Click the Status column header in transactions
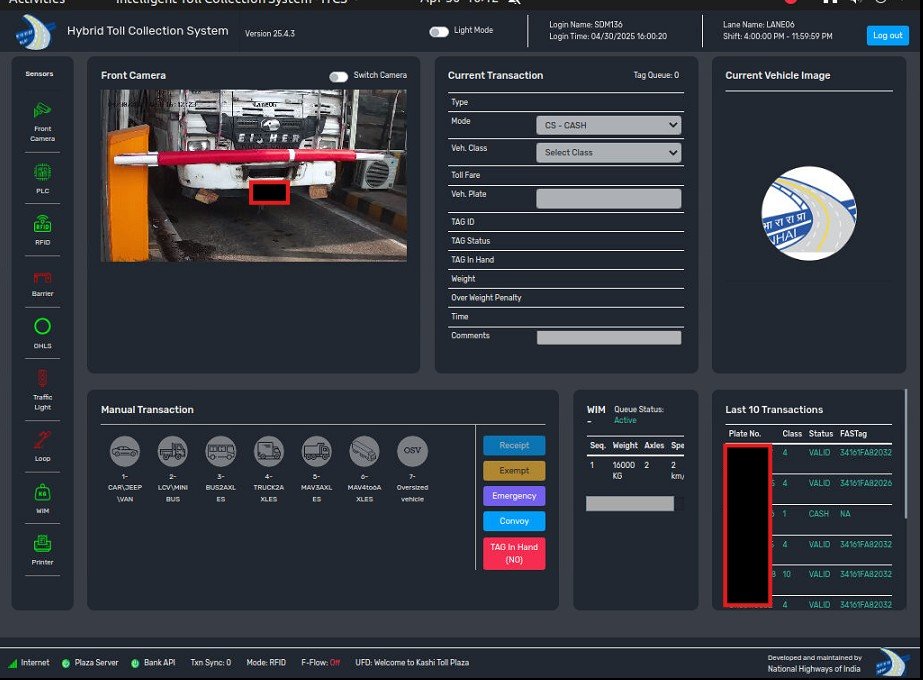This screenshot has height=680, width=923. point(821,434)
